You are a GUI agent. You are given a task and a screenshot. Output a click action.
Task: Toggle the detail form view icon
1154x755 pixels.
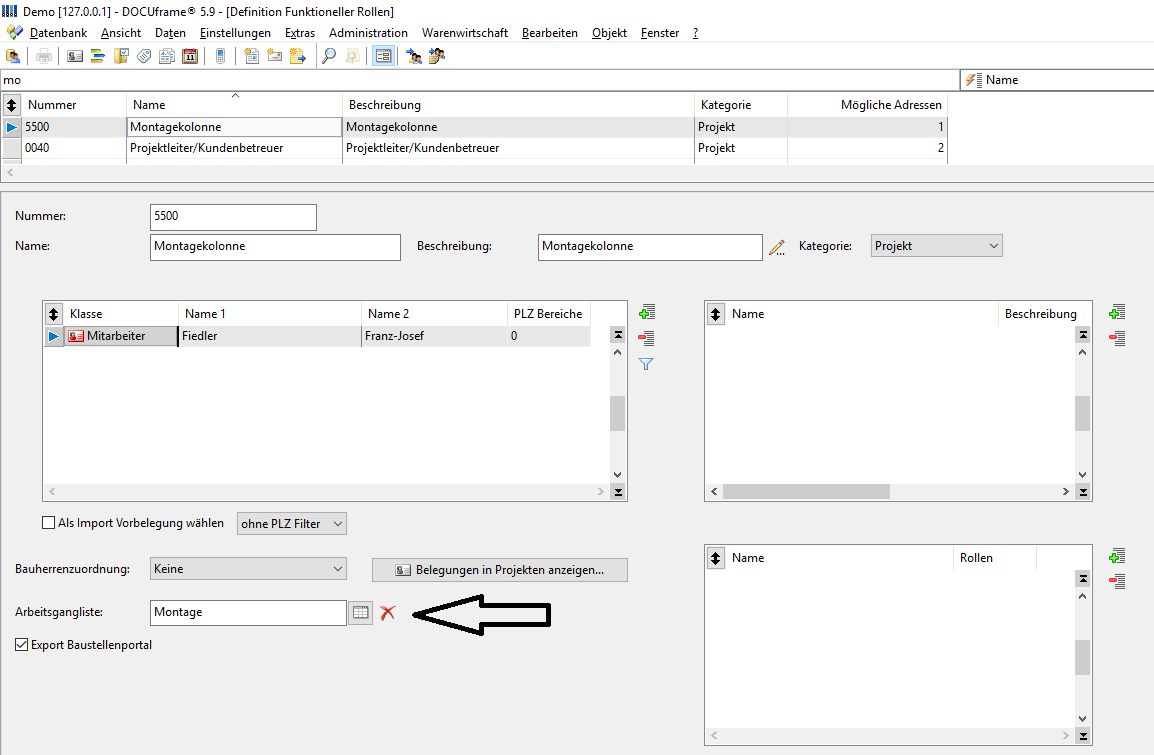click(383, 56)
